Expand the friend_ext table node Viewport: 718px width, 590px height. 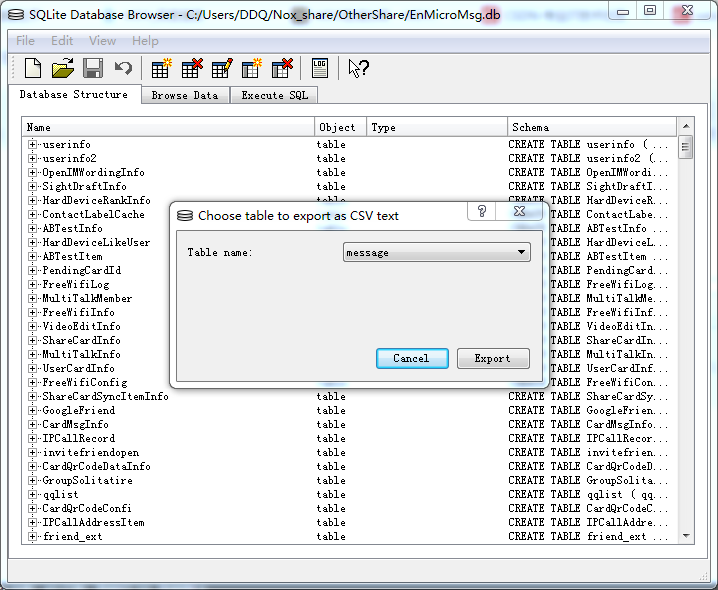[x=32, y=536]
